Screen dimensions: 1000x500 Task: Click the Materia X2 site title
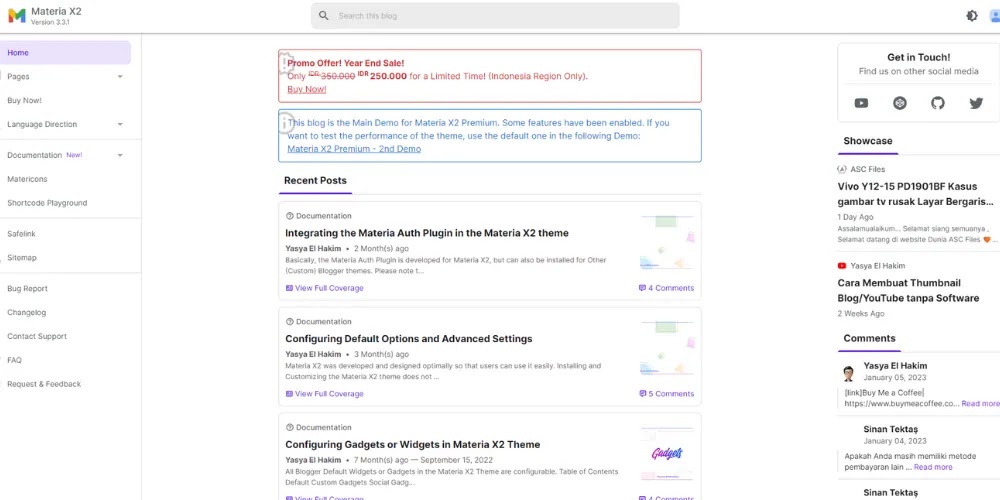(56, 11)
